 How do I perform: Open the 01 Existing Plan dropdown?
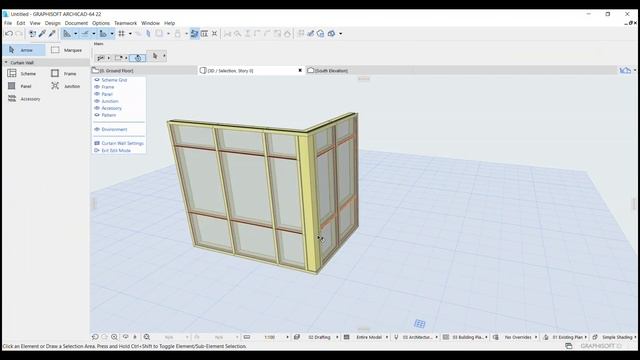[x=586, y=337]
